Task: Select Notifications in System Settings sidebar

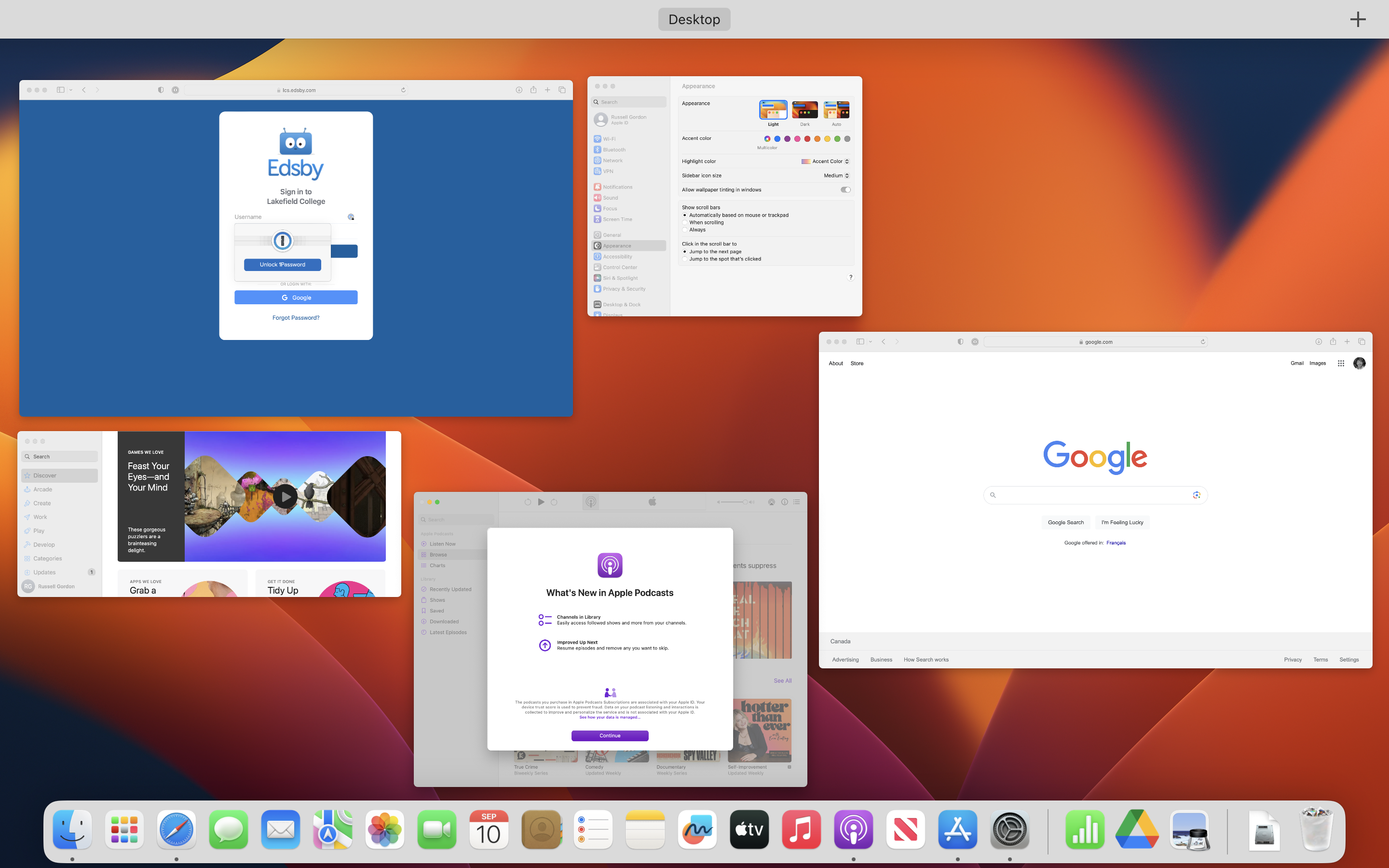Action: point(617,187)
